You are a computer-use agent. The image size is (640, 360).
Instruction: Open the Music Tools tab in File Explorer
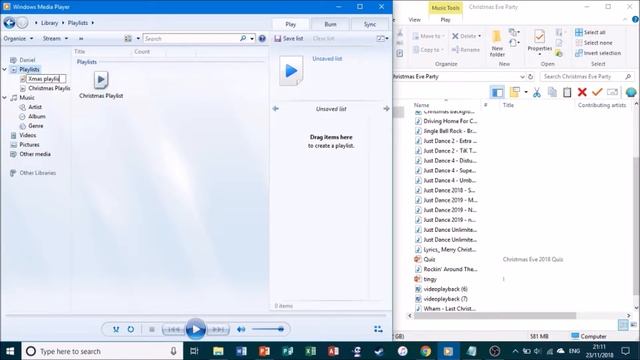pyautogui.click(x=445, y=8)
